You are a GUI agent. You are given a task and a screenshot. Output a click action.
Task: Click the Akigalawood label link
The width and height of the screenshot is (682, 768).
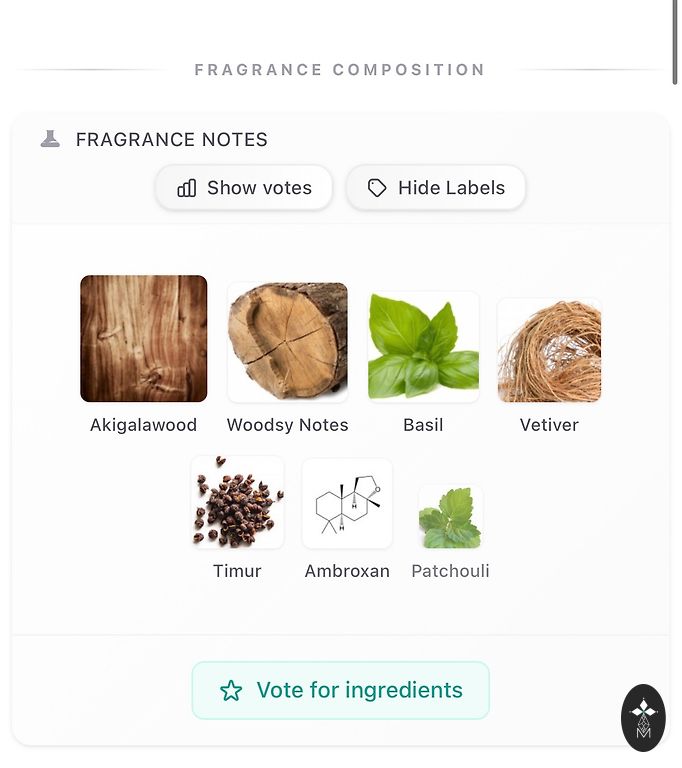[x=144, y=425]
